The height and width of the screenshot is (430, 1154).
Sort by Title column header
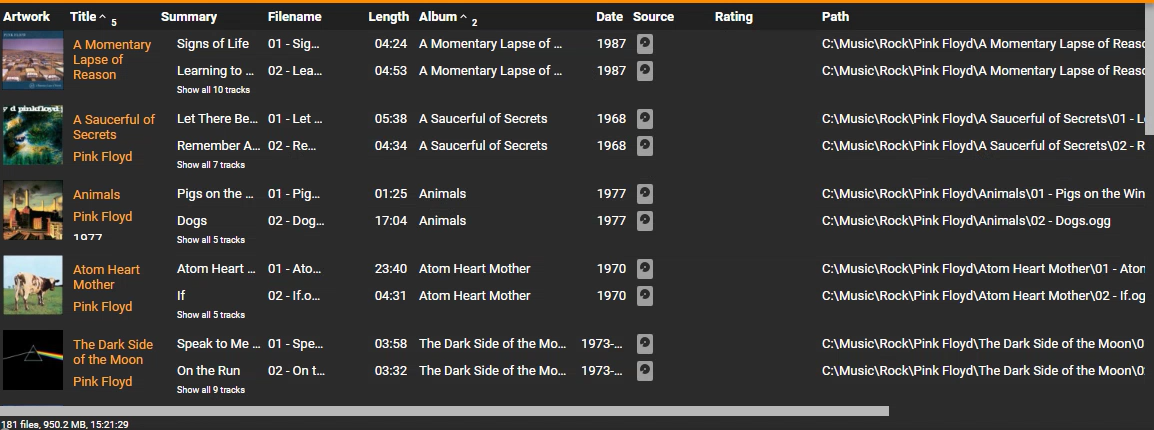click(83, 17)
